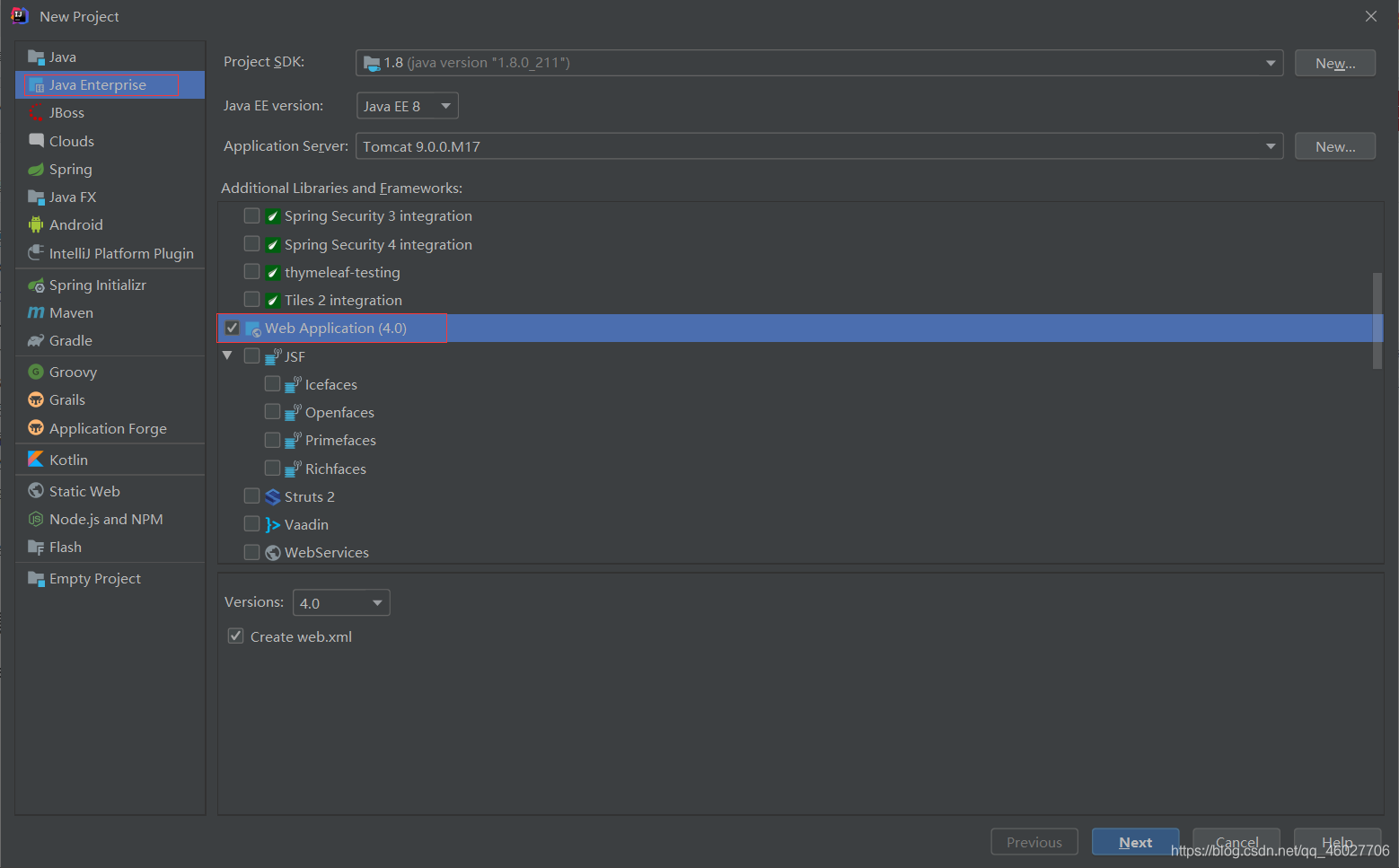Select Java Enterprise project type

click(x=110, y=85)
